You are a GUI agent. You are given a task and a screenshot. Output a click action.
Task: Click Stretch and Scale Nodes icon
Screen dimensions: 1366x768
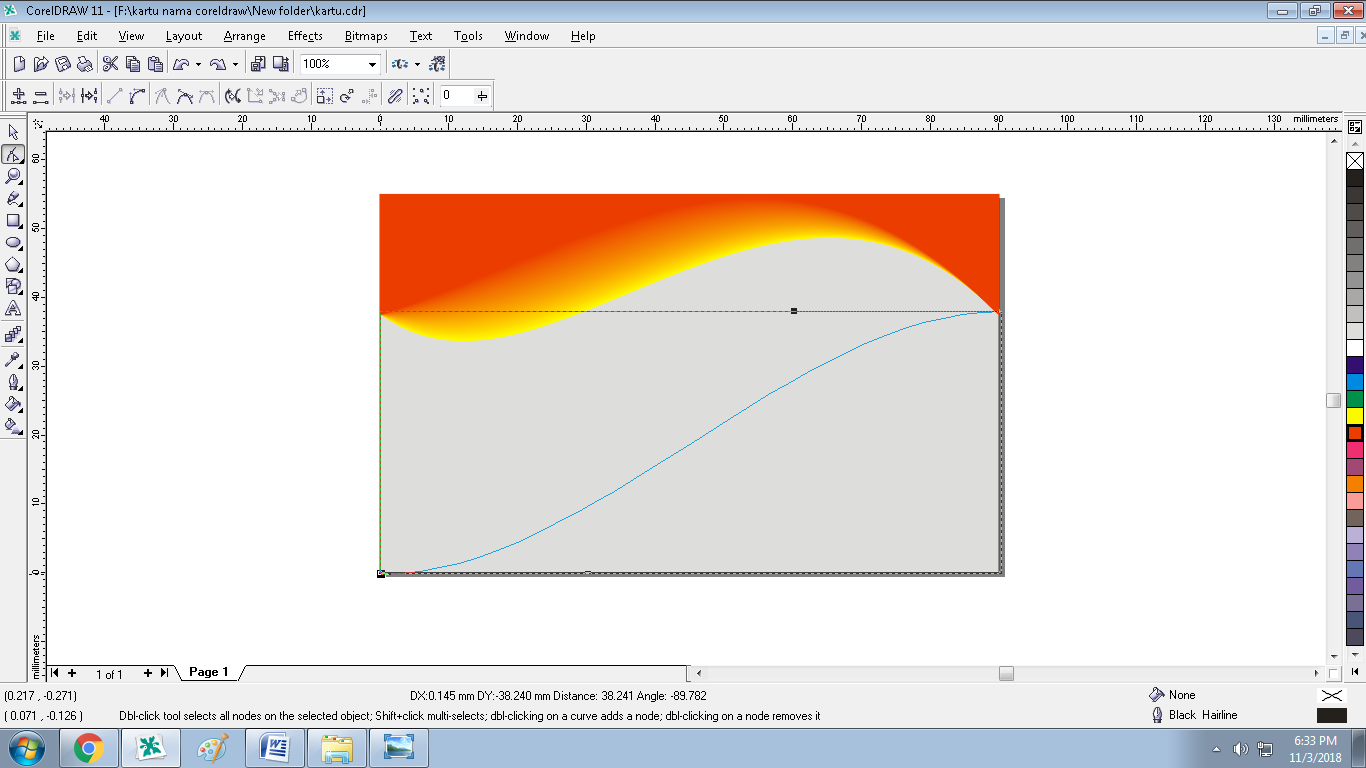pyautogui.click(x=325, y=96)
